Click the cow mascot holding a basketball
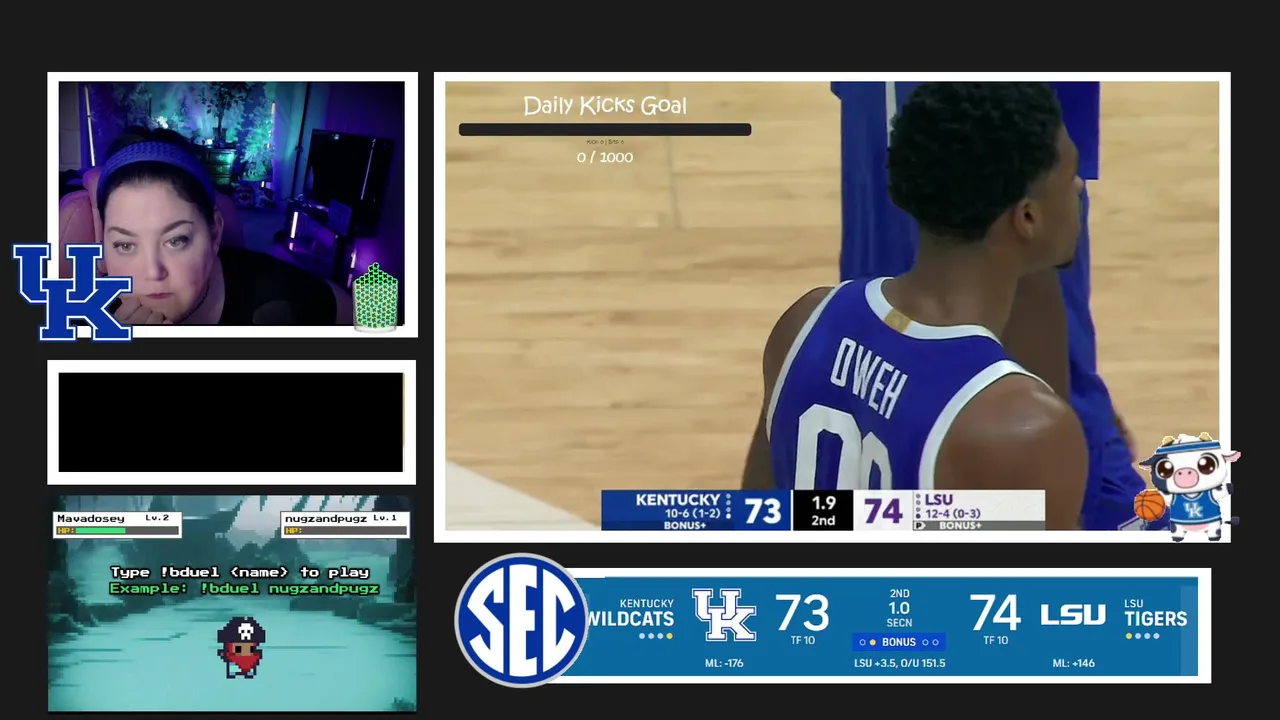 [x=1187, y=486]
